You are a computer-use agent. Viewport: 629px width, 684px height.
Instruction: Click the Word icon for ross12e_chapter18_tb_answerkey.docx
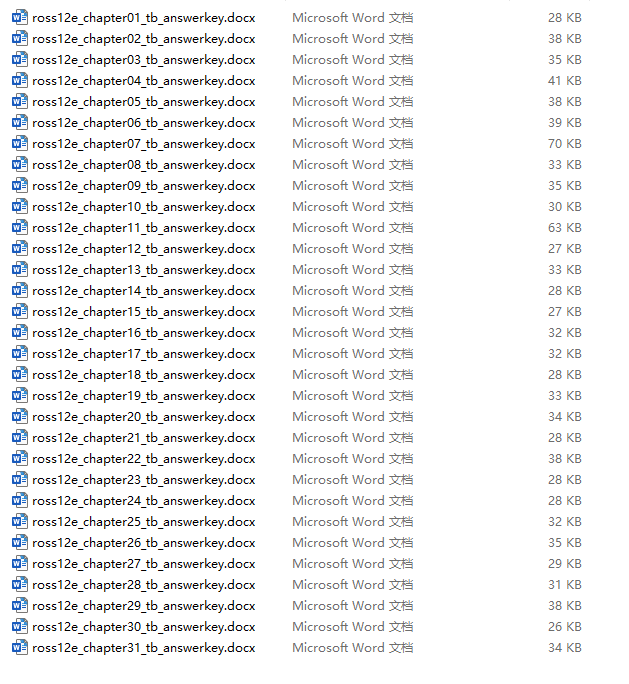click(x=20, y=375)
